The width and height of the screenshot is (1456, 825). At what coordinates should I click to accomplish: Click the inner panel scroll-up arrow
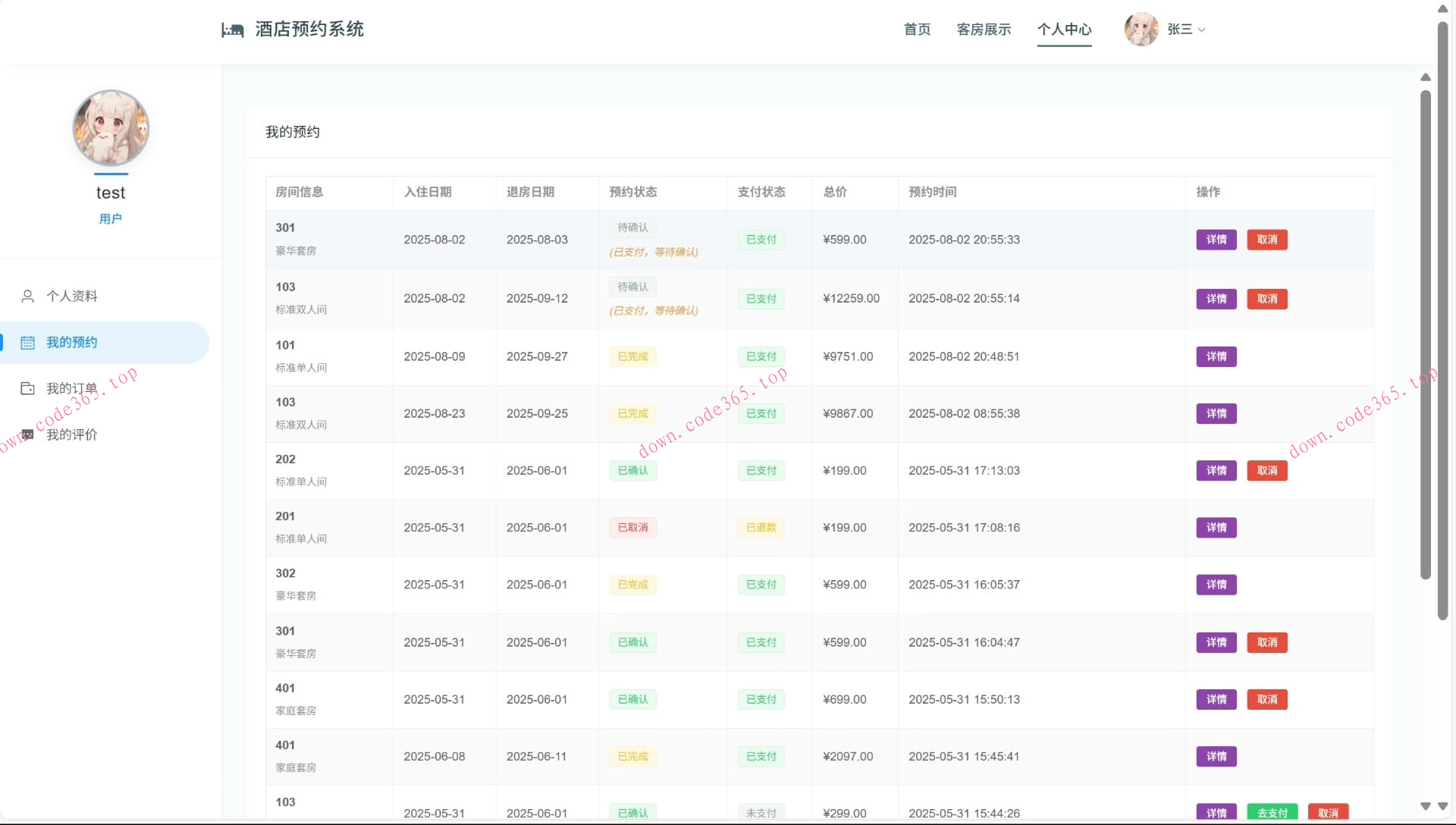pos(1426,77)
